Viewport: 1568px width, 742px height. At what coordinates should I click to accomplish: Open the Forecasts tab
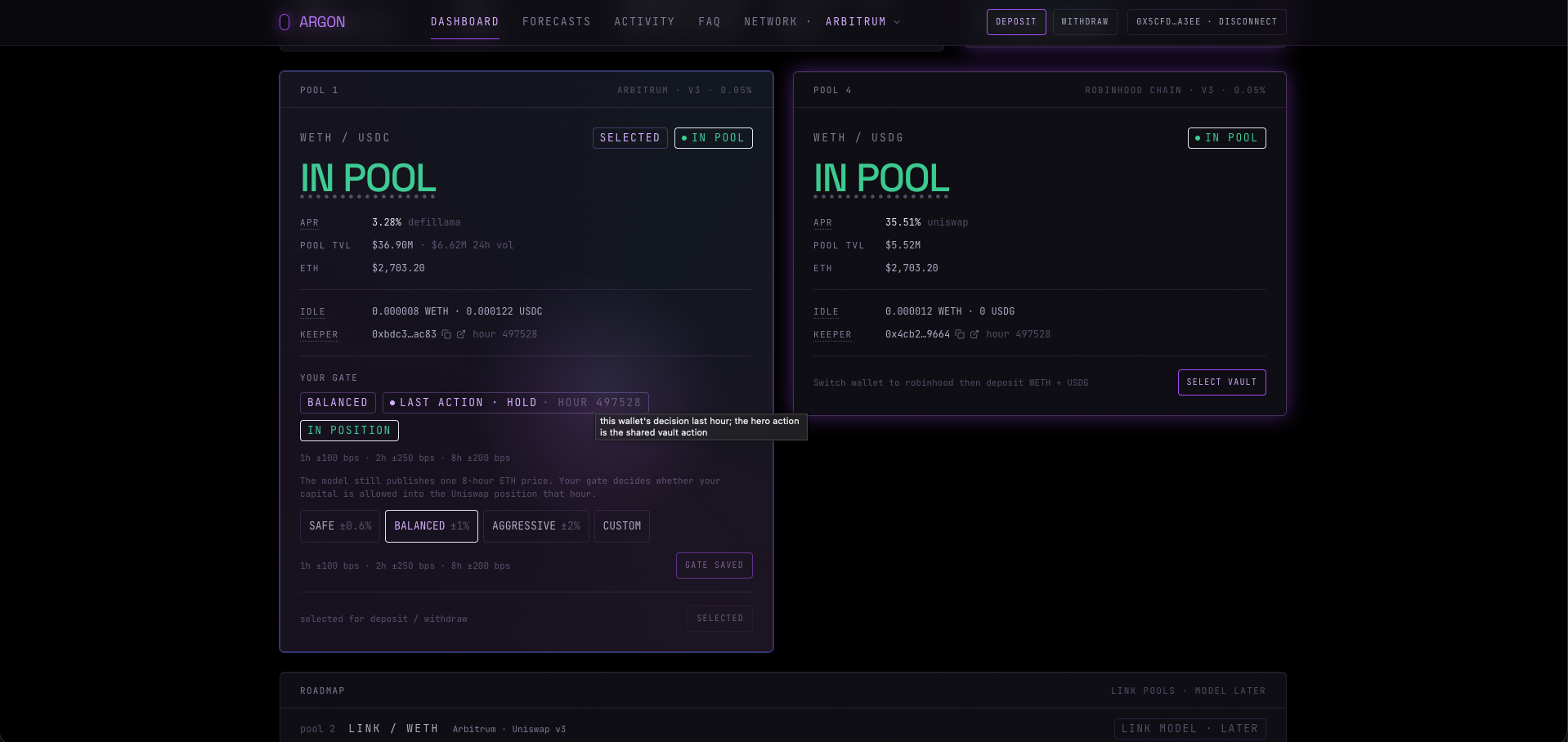point(556,22)
